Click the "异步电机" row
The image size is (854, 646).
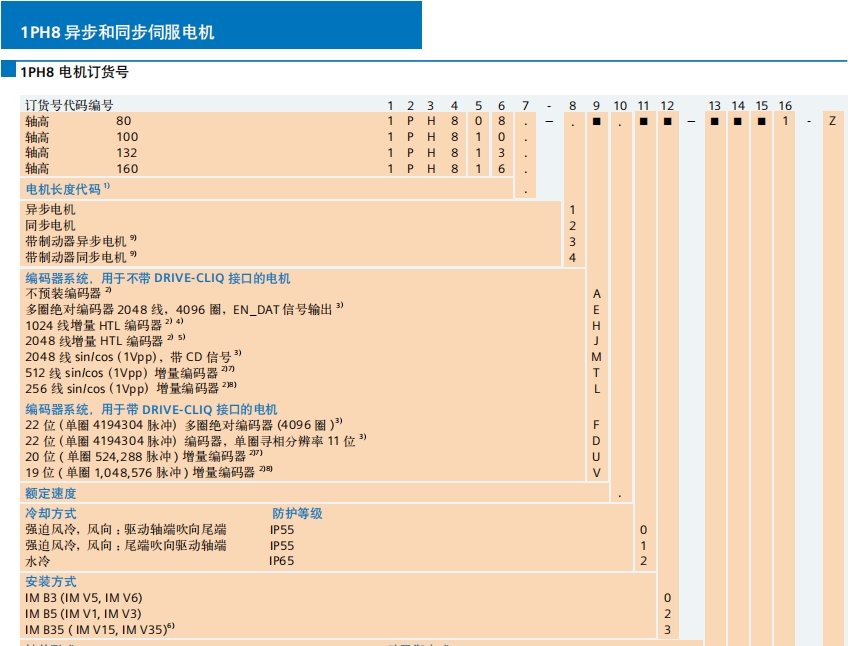click(50, 210)
